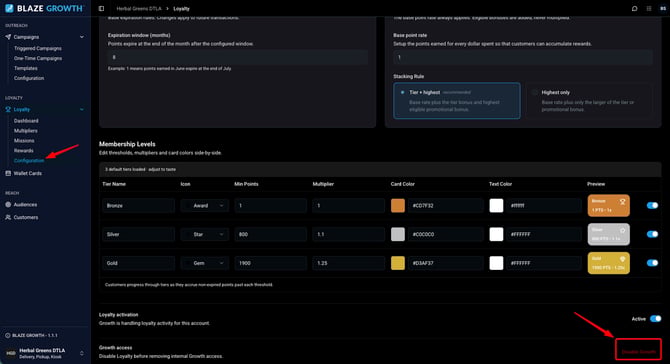This screenshot has width=670, height=364.
Task: Open Rewards in the Loyalty menu
Action: (x=24, y=150)
